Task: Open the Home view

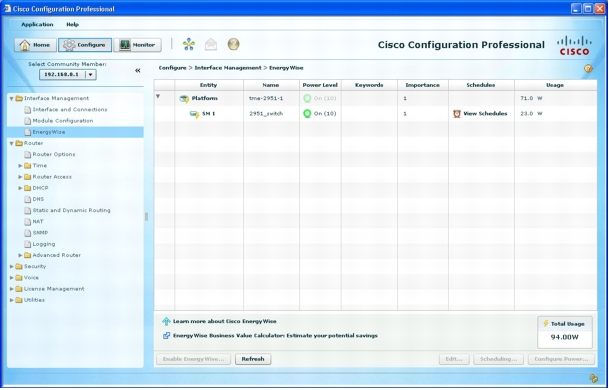Action: [x=35, y=45]
